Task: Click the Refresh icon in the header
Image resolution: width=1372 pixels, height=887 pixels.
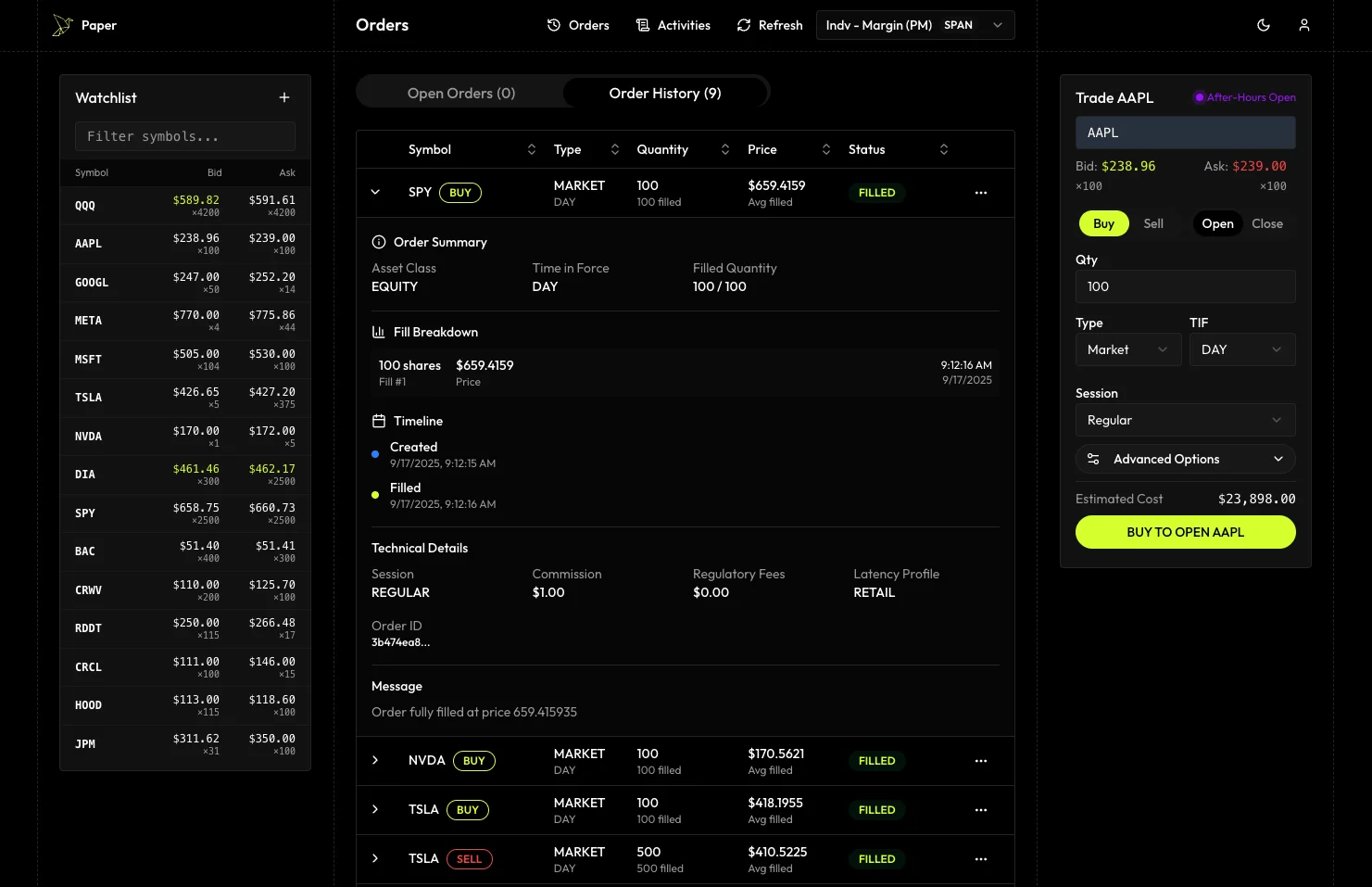Action: pos(744,25)
